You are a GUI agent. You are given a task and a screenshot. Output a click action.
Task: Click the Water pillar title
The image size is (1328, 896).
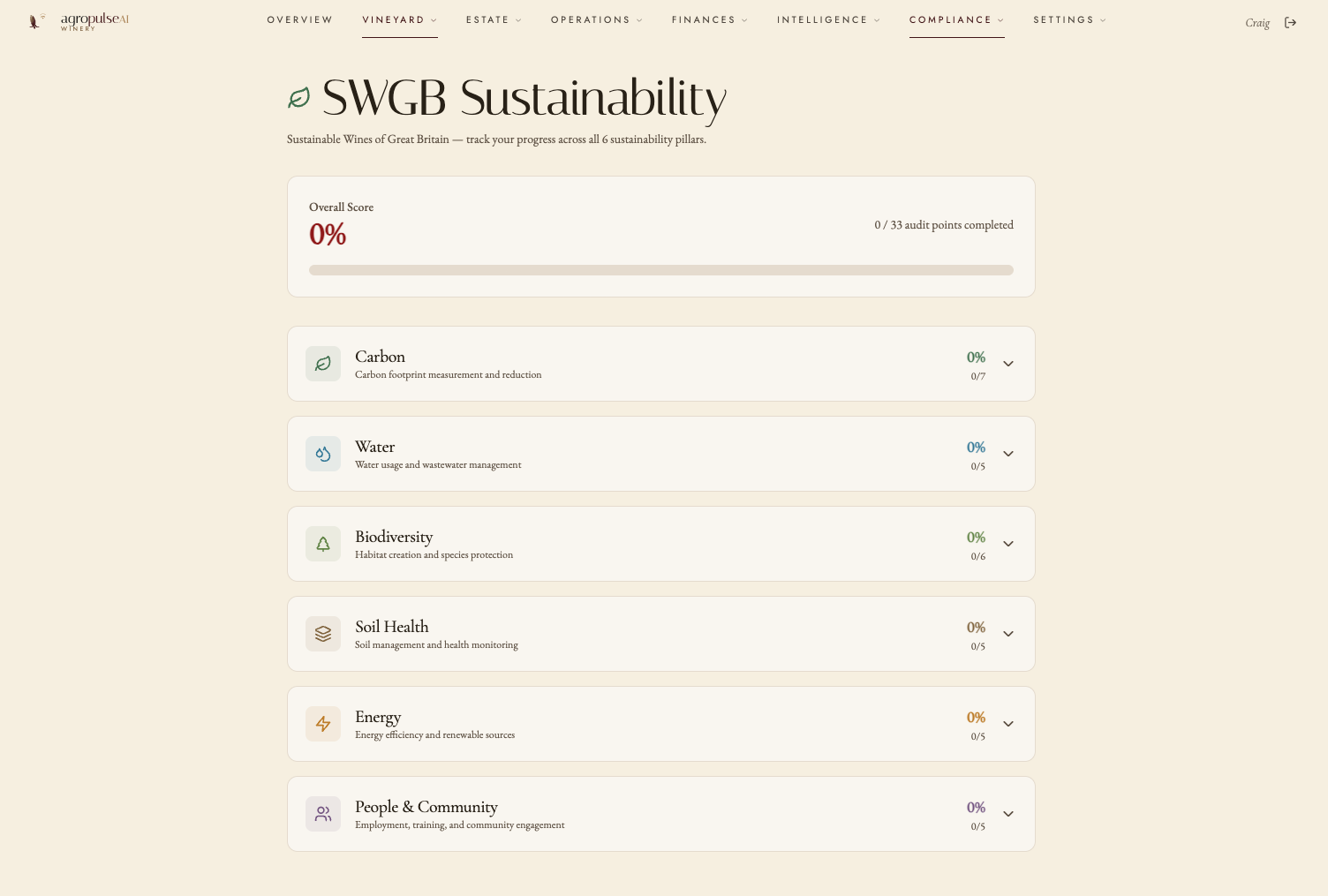click(375, 447)
